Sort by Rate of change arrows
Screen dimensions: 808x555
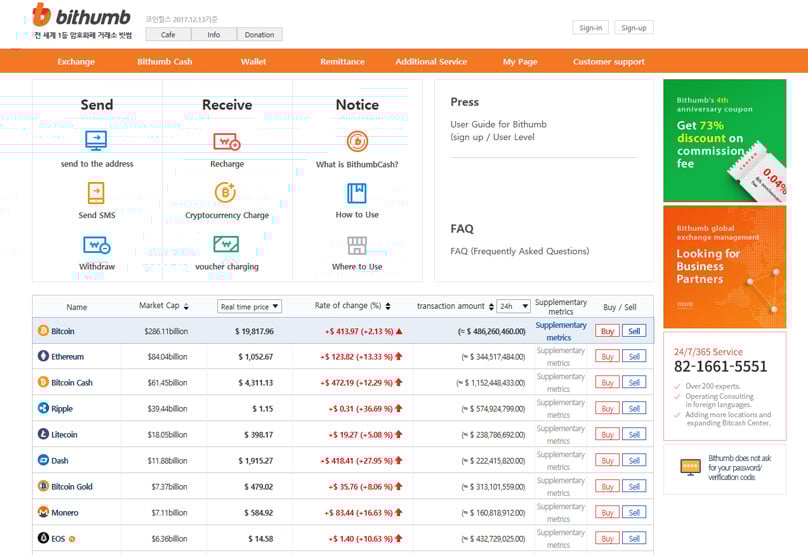(388, 306)
